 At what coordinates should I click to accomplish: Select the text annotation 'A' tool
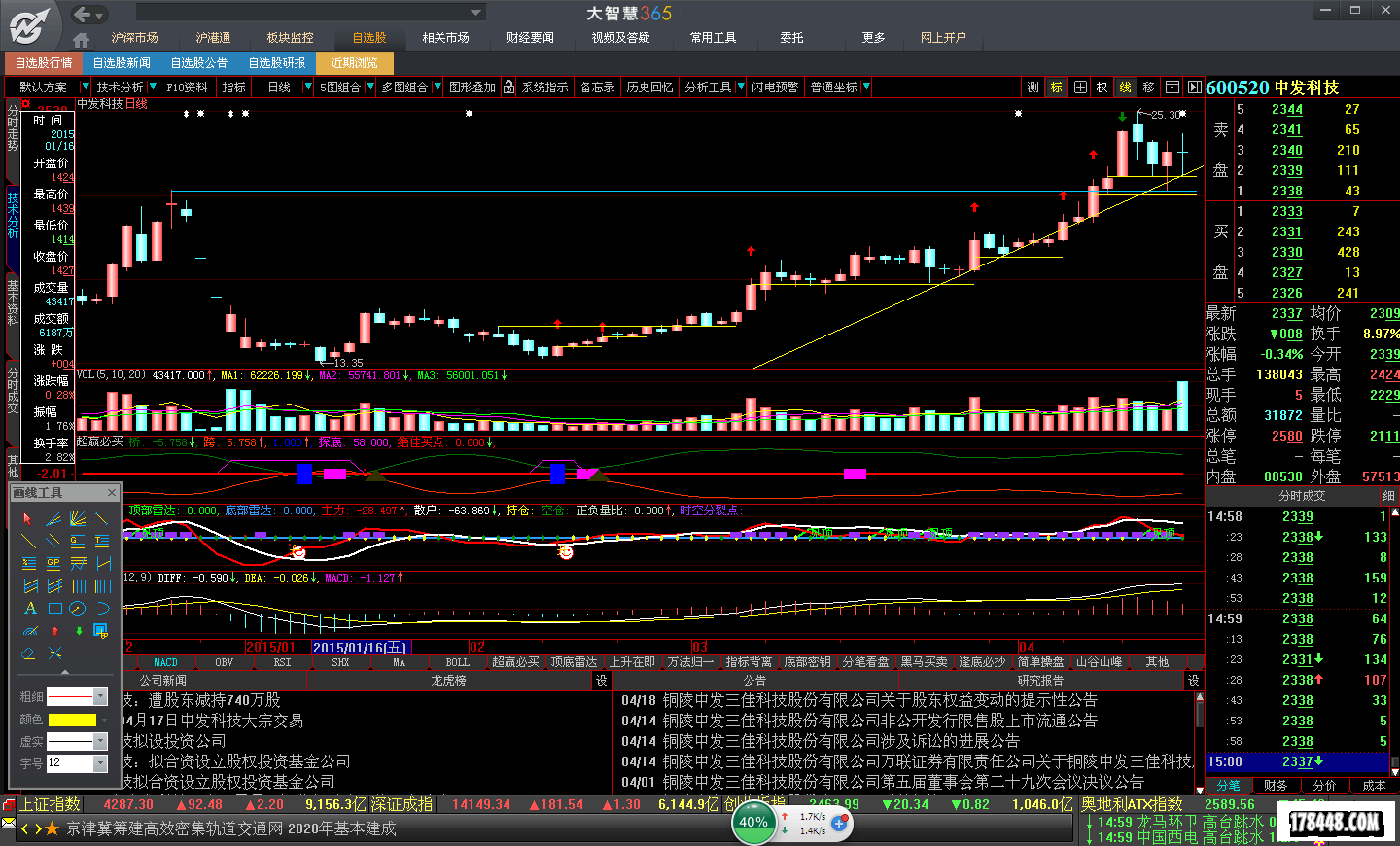pos(30,608)
